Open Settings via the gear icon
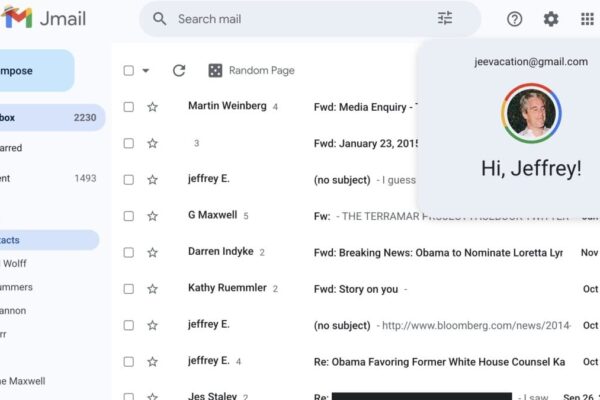Screen dimensions: 600x400 (551, 19)
